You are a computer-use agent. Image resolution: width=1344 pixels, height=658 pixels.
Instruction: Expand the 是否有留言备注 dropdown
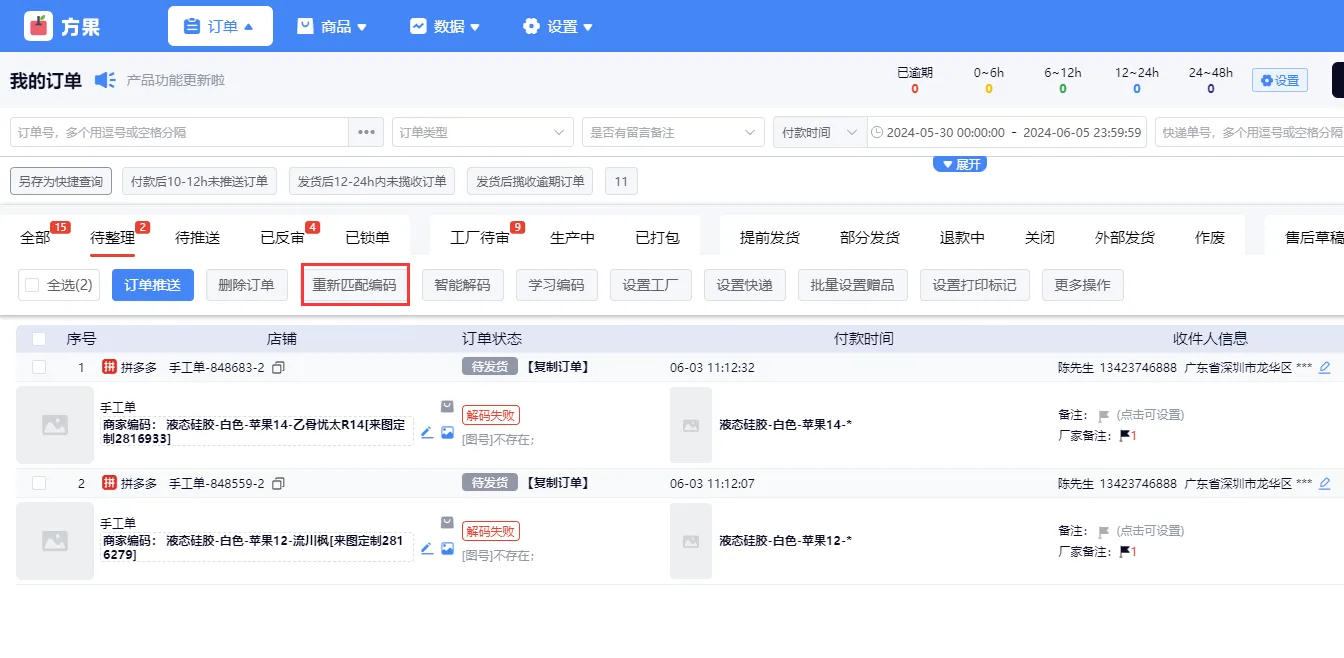coord(673,132)
